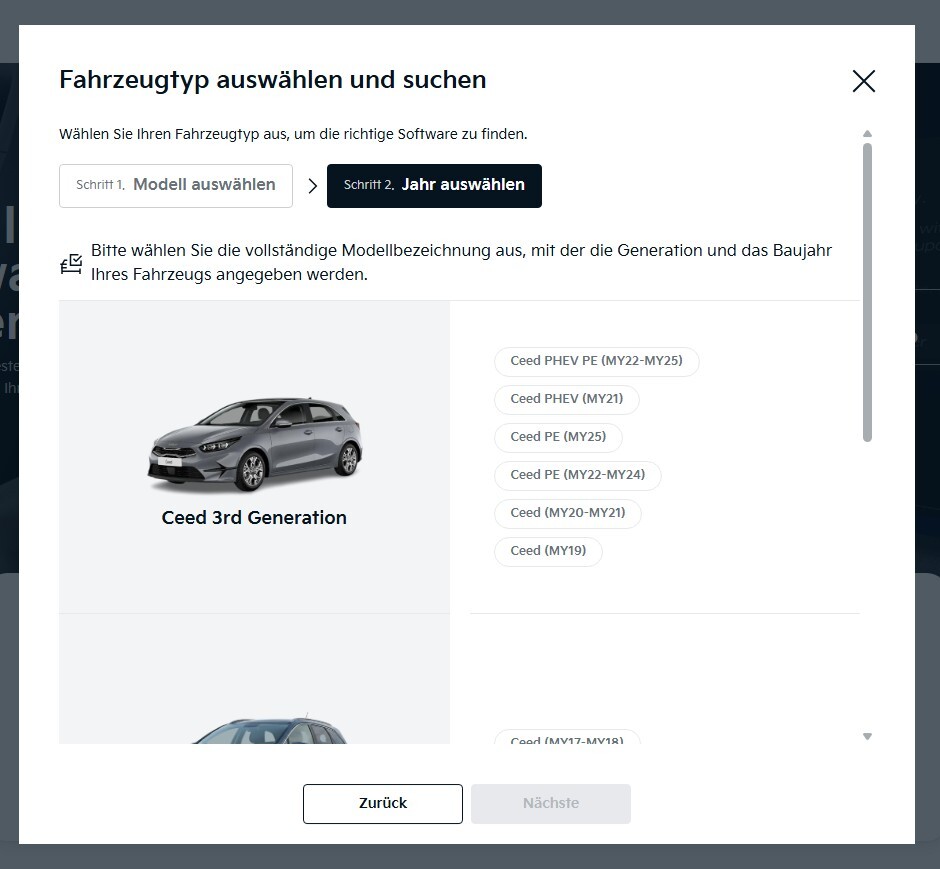Click the chevron arrow between the steps

tap(312, 186)
